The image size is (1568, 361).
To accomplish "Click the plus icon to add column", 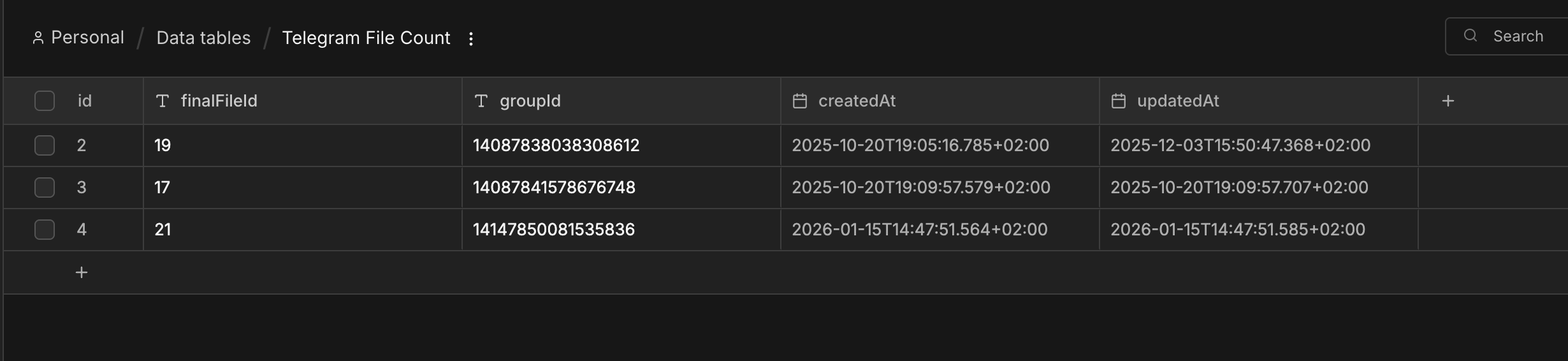I will pyautogui.click(x=1448, y=101).
